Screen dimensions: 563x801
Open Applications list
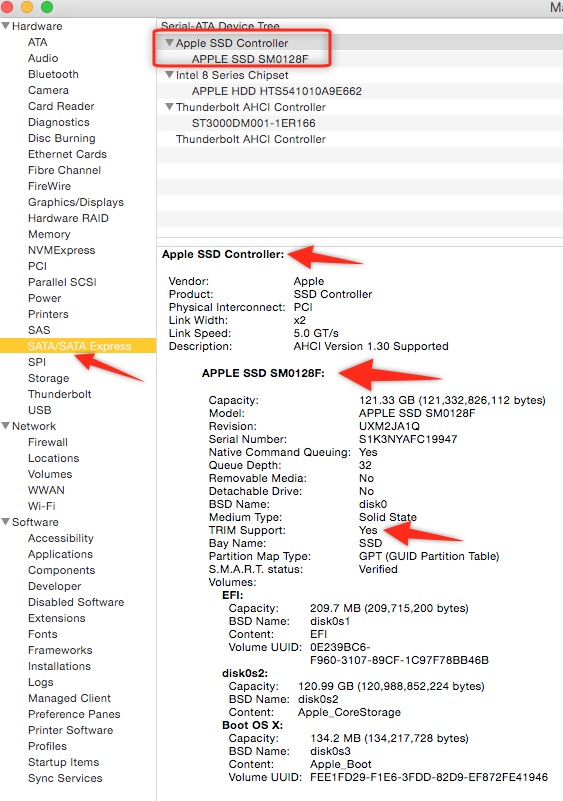pyautogui.click(x=60, y=554)
